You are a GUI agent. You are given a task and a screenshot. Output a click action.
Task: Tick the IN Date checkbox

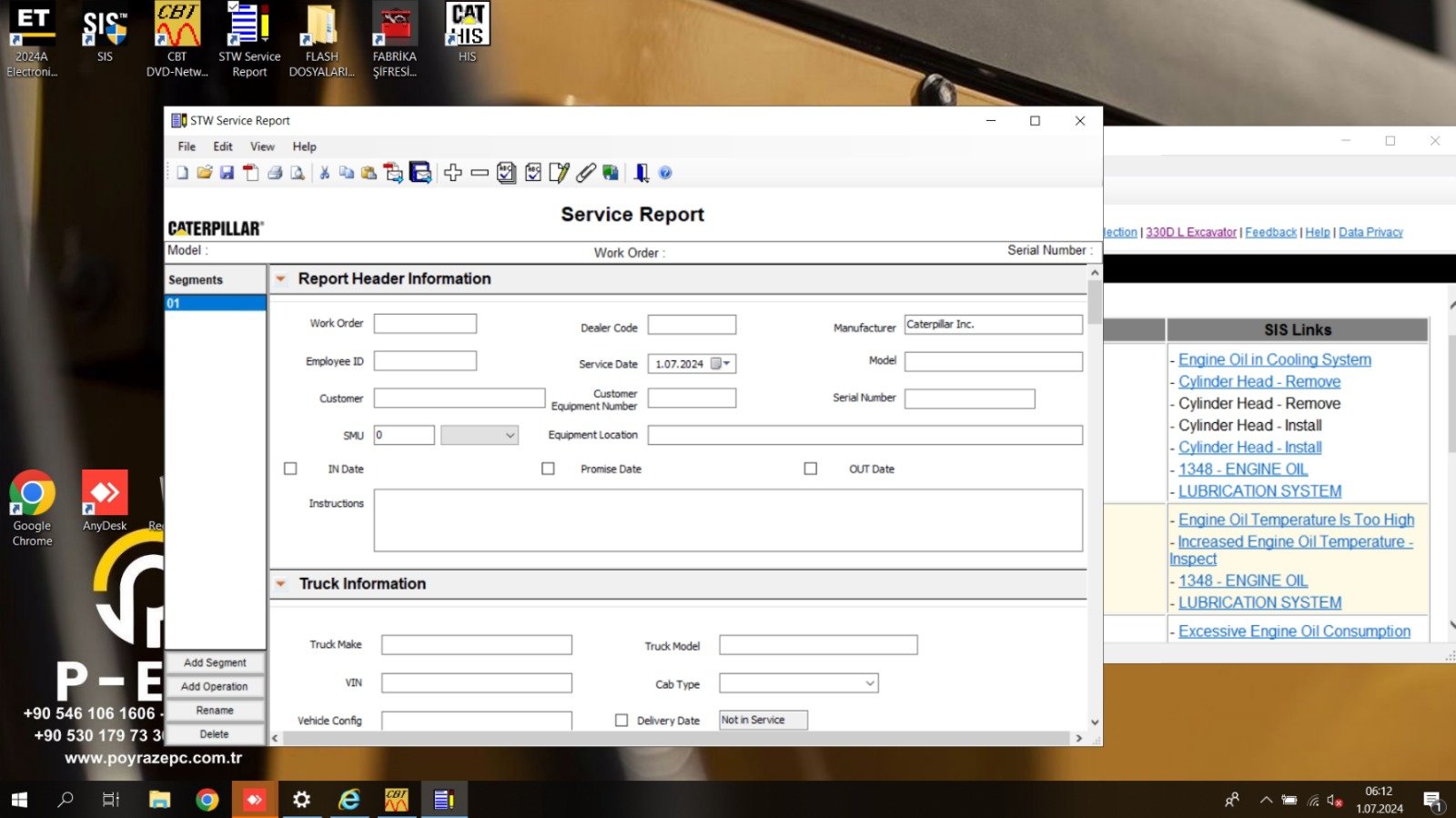tap(290, 469)
